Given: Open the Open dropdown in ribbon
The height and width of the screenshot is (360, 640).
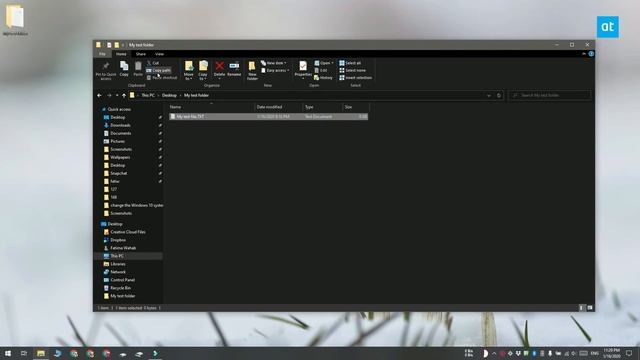Looking at the screenshot, I should [x=324, y=63].
